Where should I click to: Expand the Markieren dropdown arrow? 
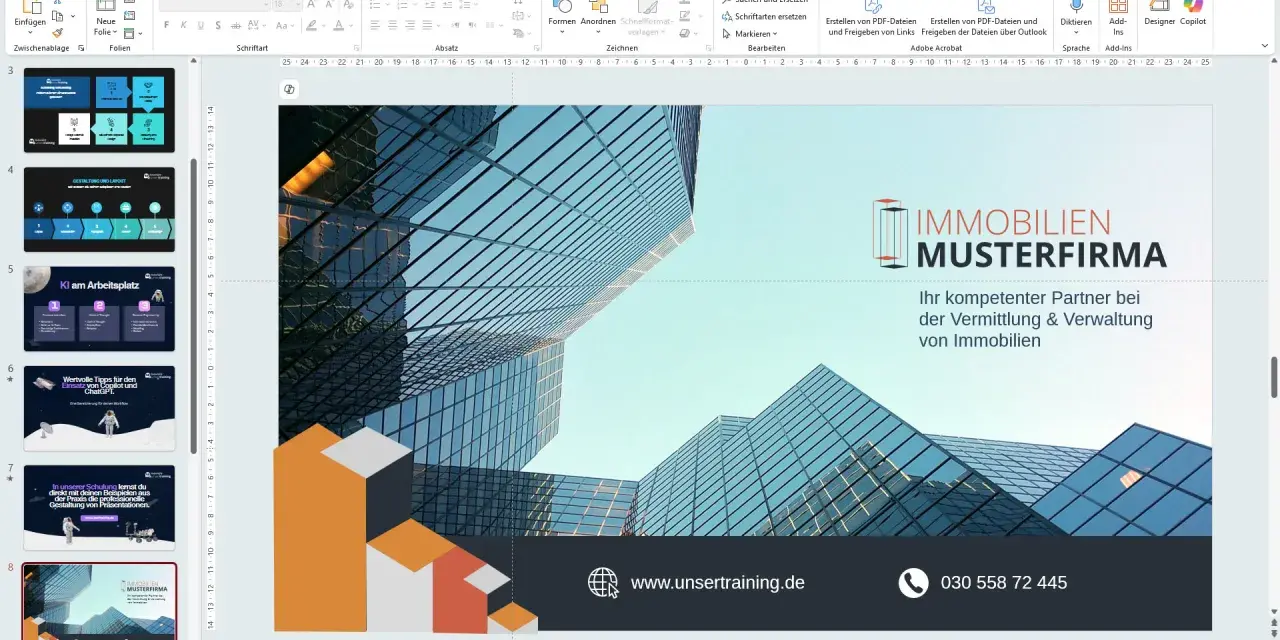[775, 34]
